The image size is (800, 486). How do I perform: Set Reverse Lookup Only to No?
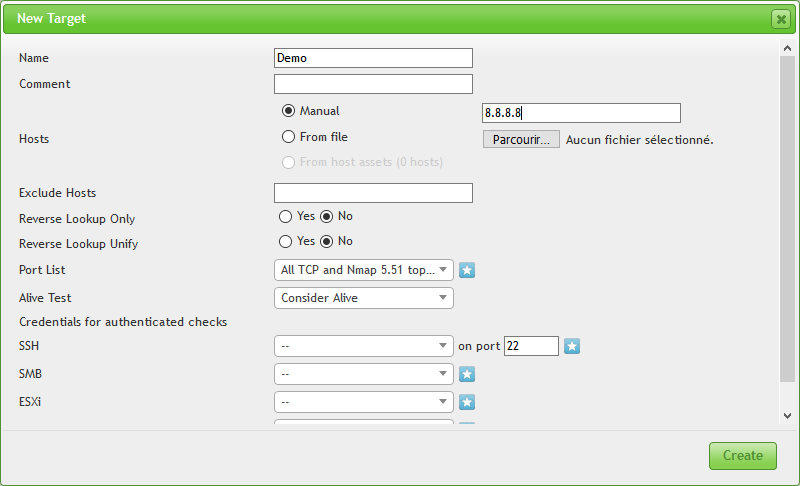tap(326, 216)
